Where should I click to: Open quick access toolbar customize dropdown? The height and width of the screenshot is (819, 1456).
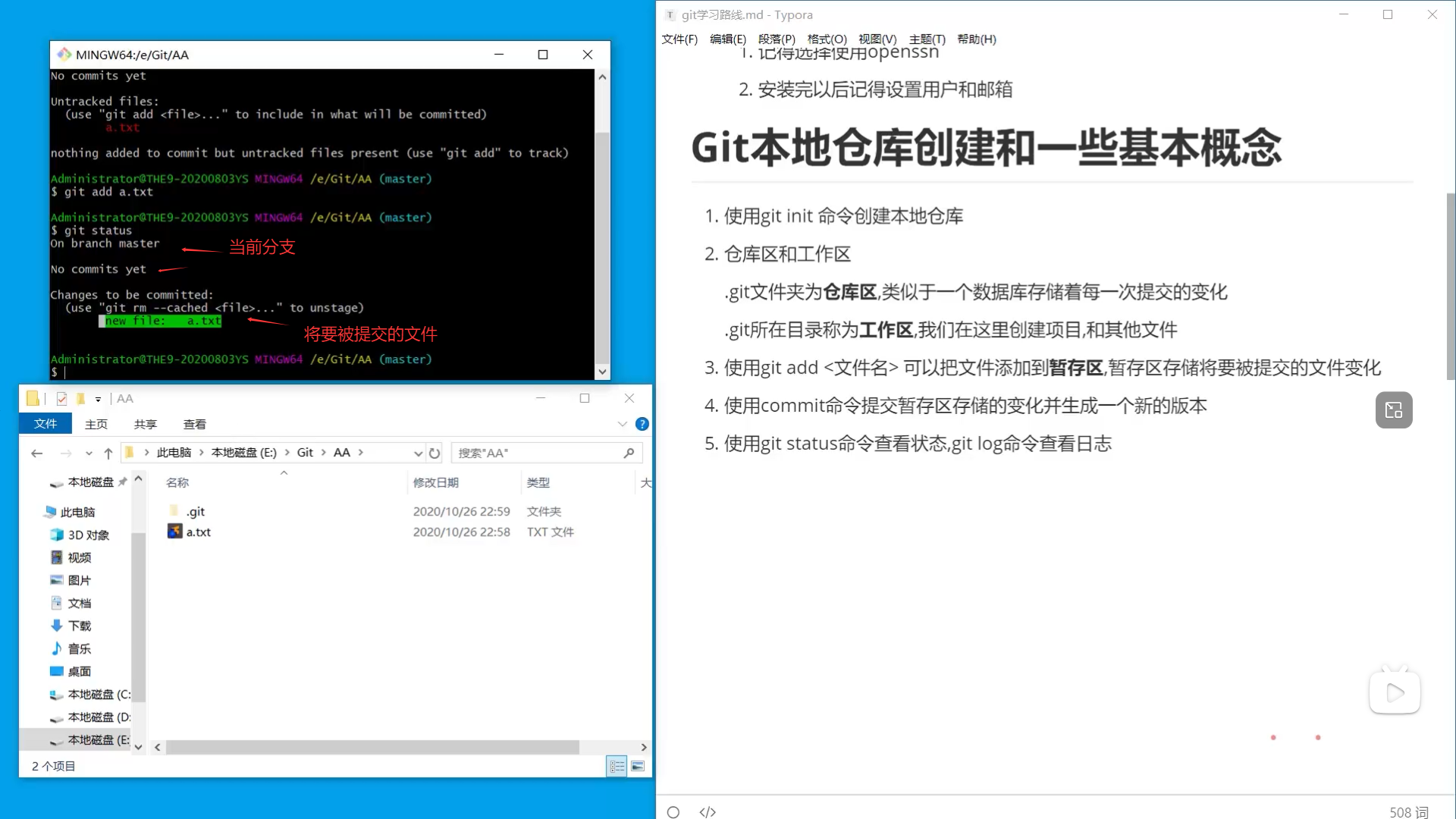coord(98,399)
